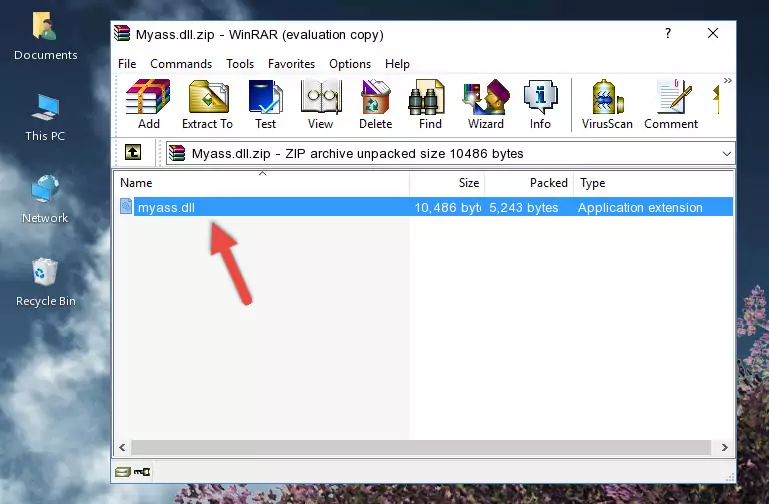Click the 10,486 size value cell
769x504 pixels.
click(447, 207)
